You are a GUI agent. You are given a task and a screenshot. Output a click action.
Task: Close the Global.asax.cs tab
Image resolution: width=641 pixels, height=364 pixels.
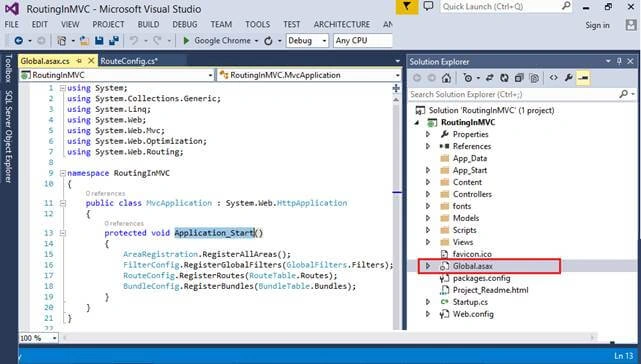pos(91,61)
